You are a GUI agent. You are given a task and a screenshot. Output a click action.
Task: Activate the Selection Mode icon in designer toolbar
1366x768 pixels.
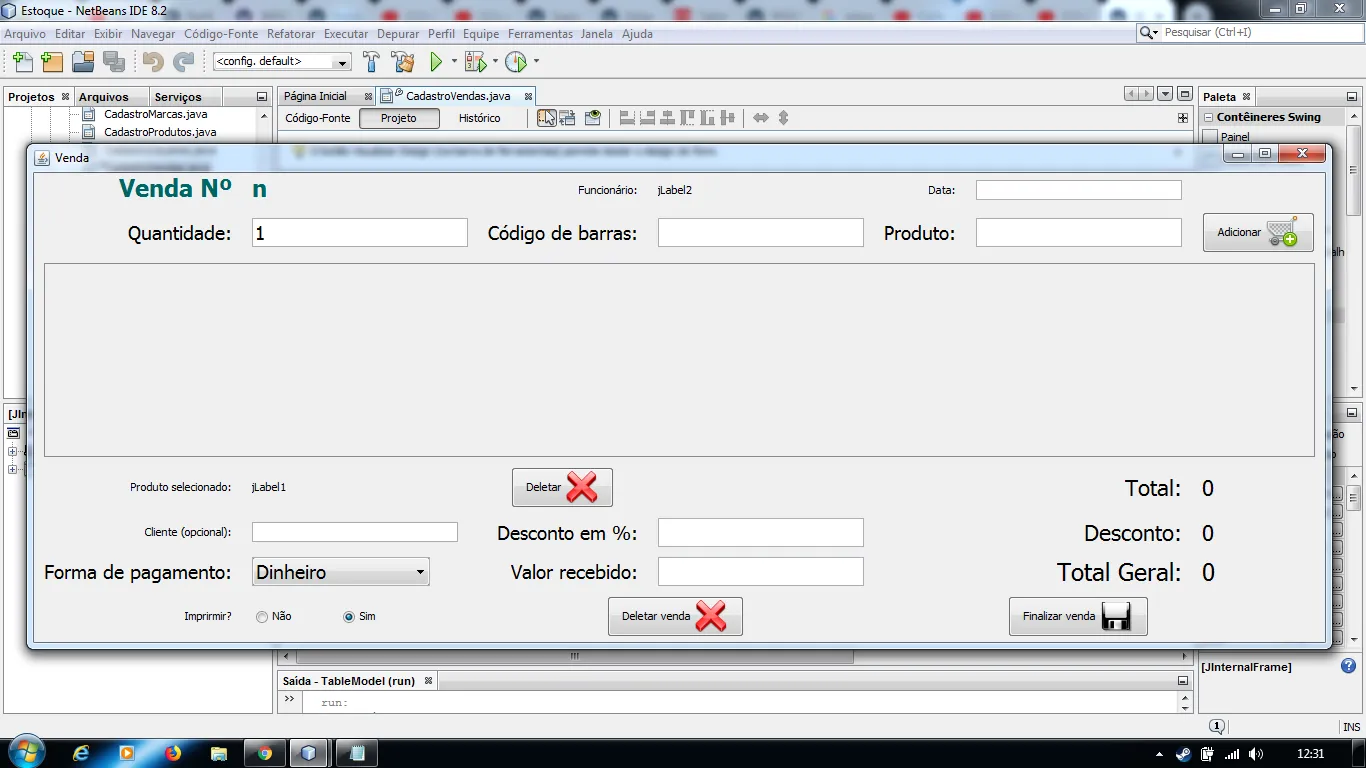click(x=547, y=118)
